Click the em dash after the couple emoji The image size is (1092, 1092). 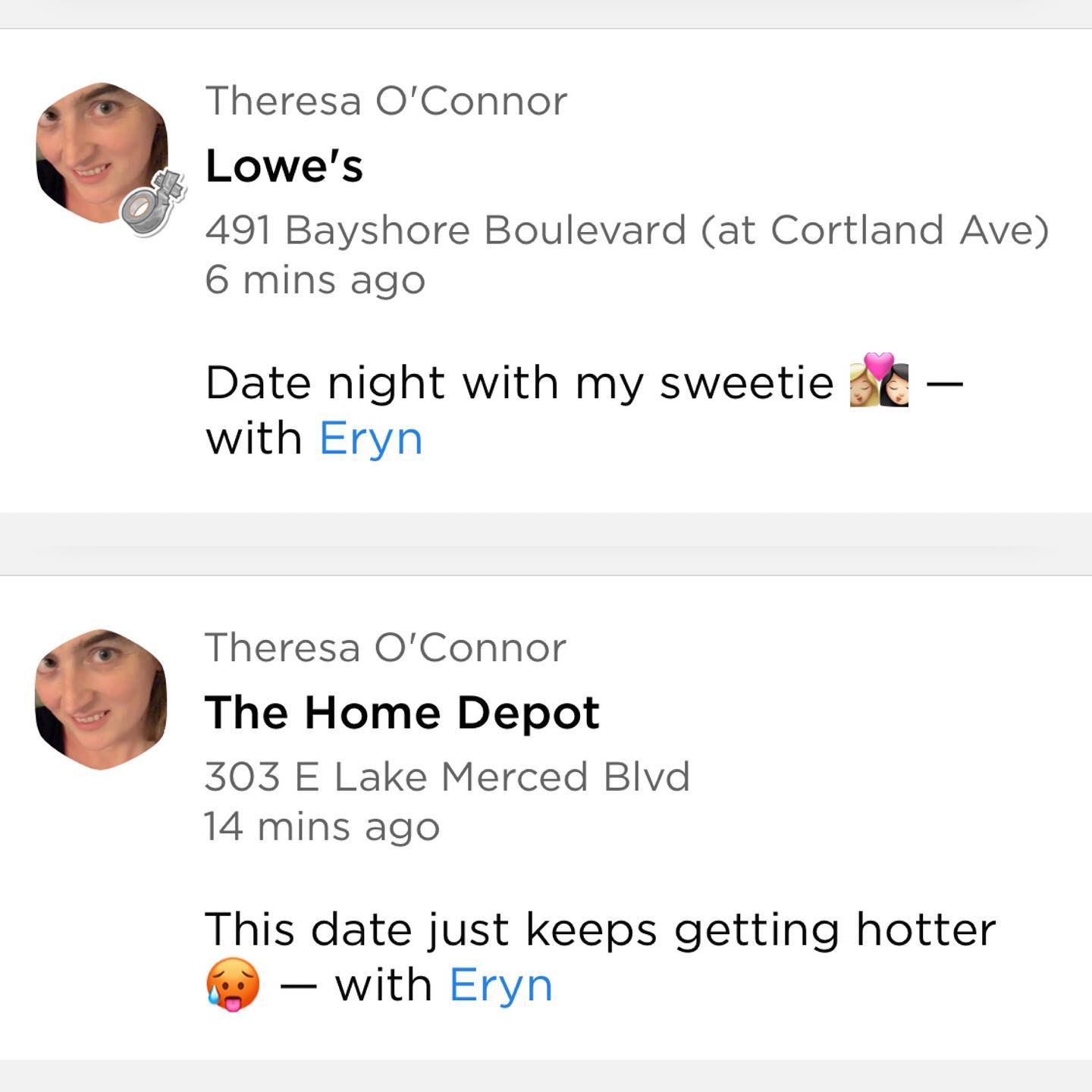point(944,382)
